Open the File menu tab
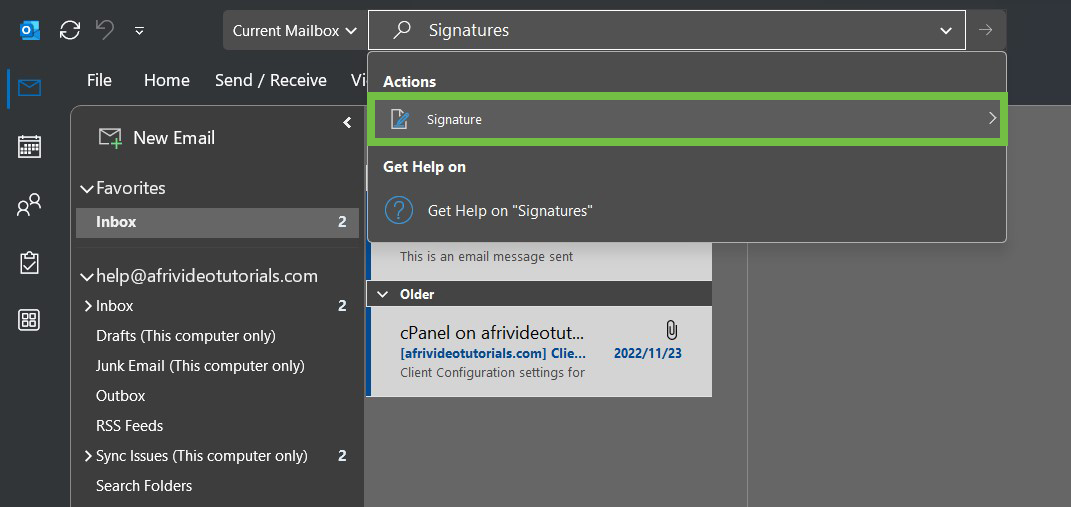 pos(99,80)
